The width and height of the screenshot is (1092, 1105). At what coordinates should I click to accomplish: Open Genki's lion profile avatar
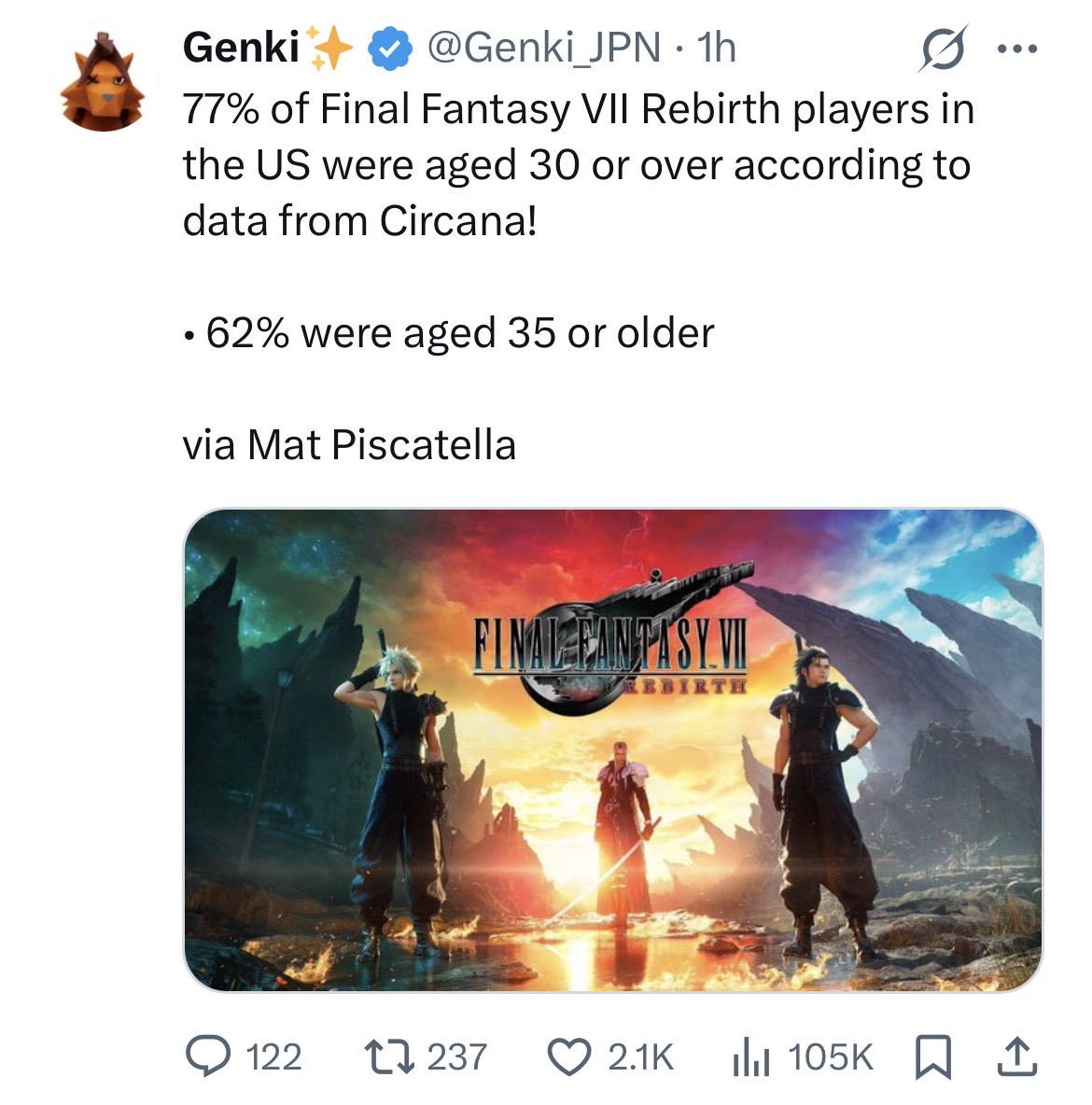(104, 81)
